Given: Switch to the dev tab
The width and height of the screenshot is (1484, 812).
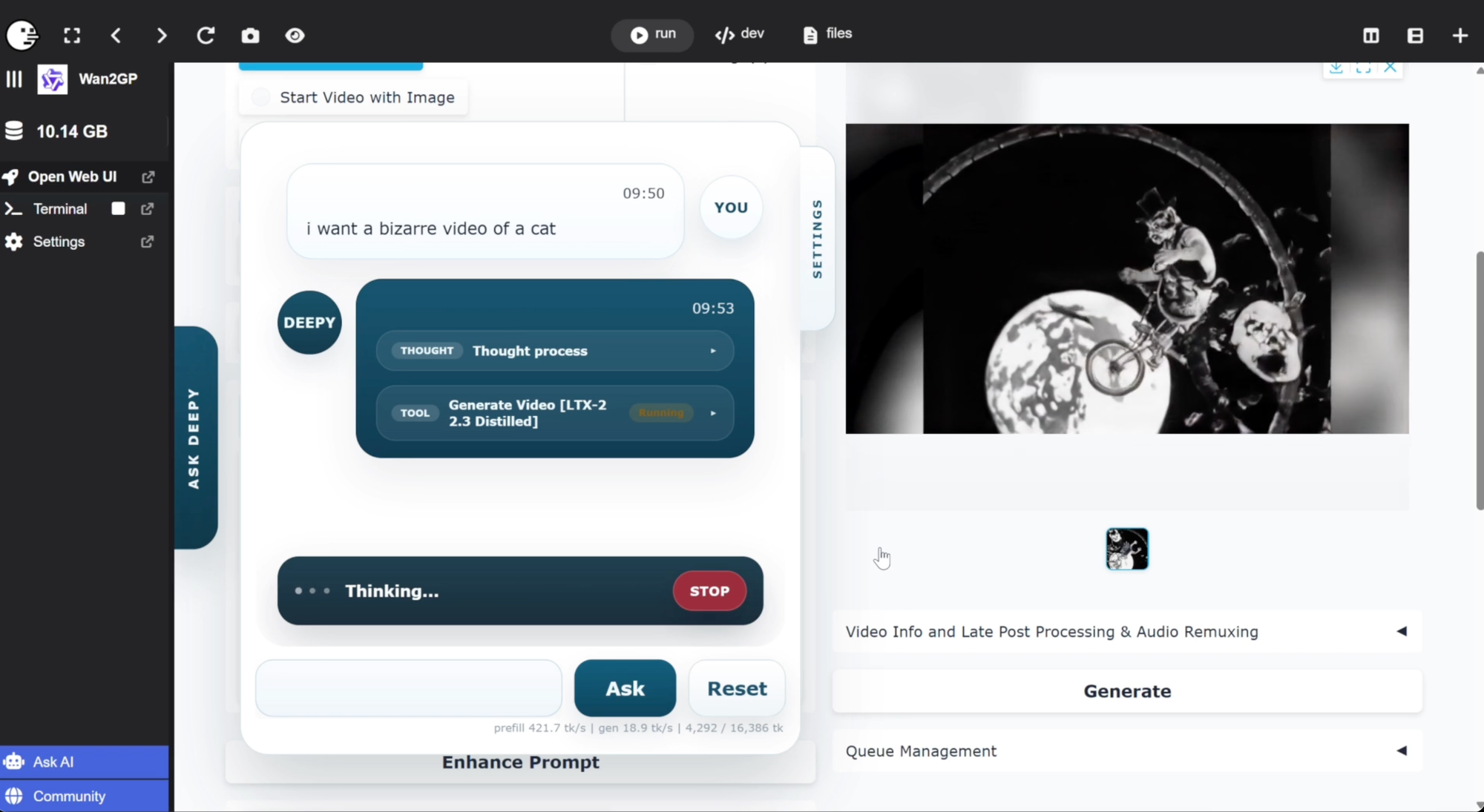Looking at the screenshot, I should 740,34.
